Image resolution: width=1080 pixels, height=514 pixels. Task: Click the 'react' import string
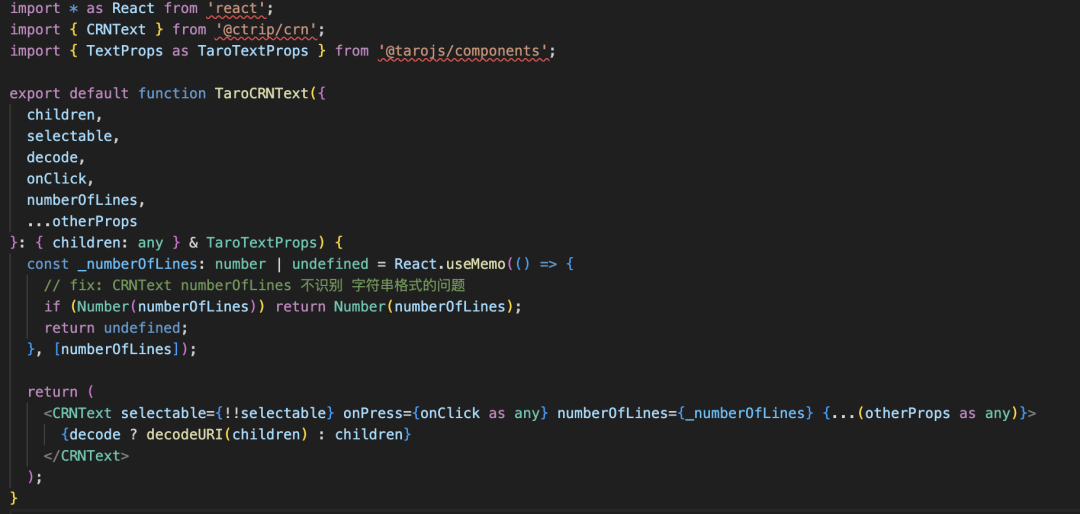click(x=235, y=10)
